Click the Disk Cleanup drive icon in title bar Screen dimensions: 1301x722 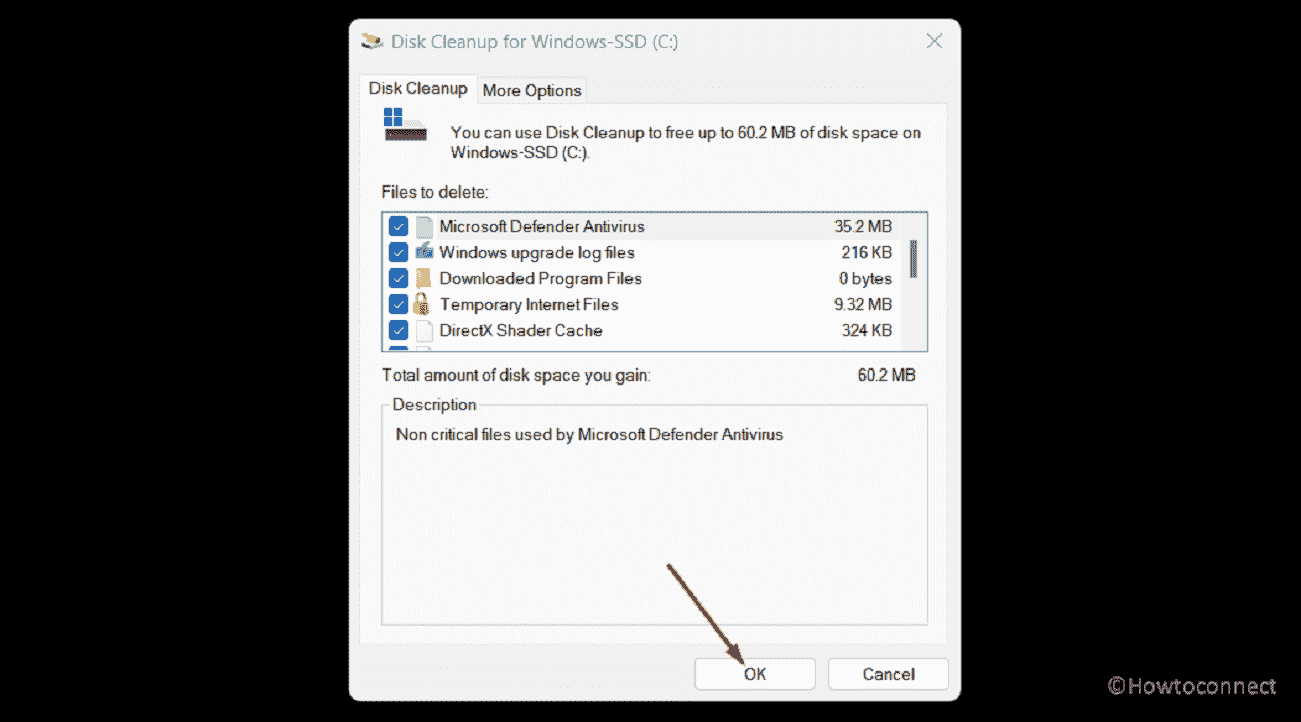tap(372, 42)
